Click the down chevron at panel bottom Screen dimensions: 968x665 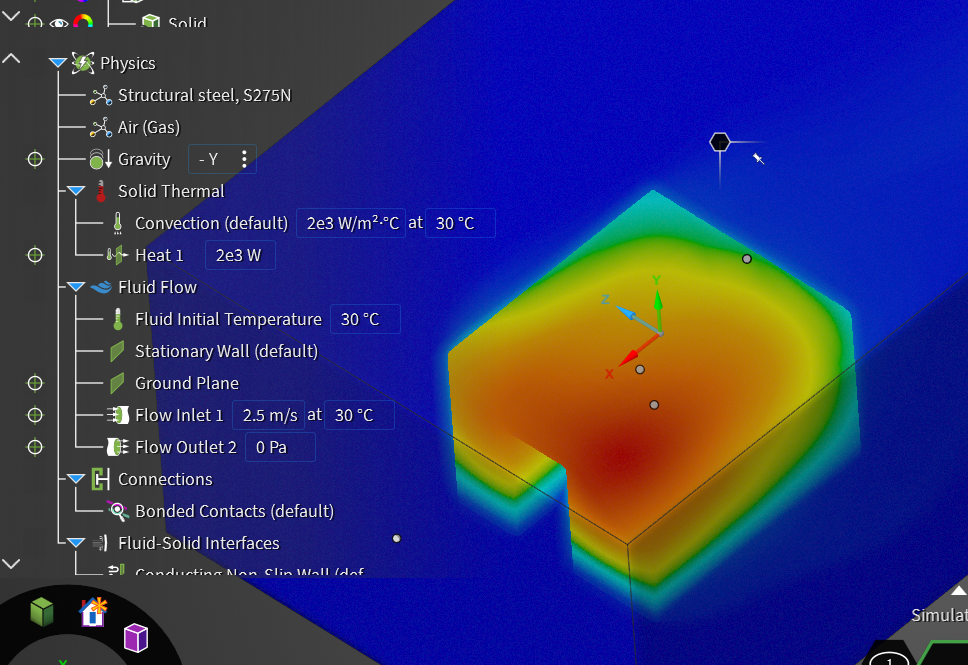(x=11, y=564)
